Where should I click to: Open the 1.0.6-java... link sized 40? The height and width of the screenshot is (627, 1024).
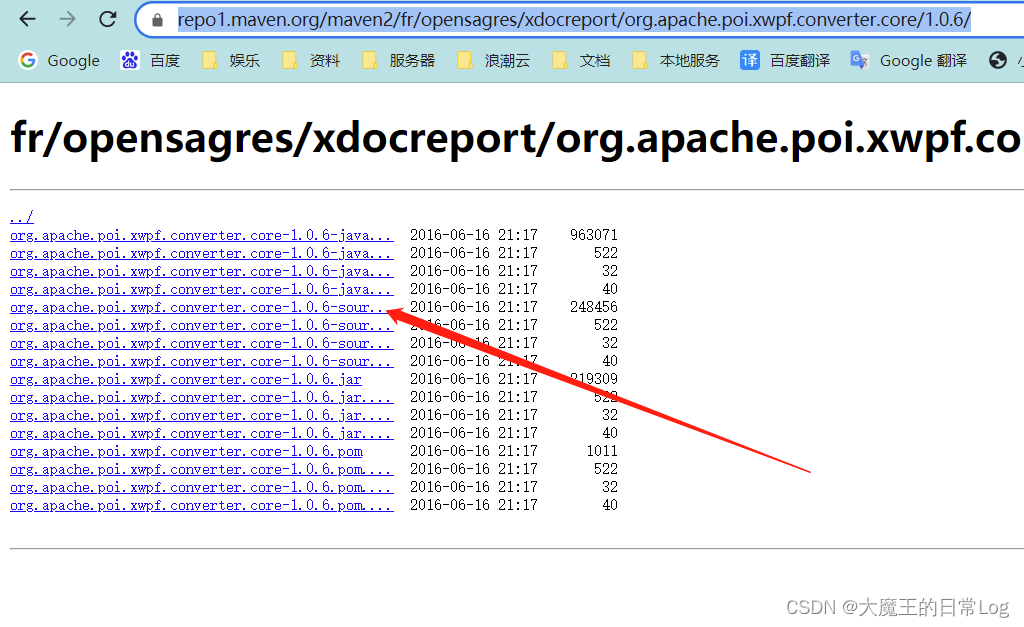(202, 289)
